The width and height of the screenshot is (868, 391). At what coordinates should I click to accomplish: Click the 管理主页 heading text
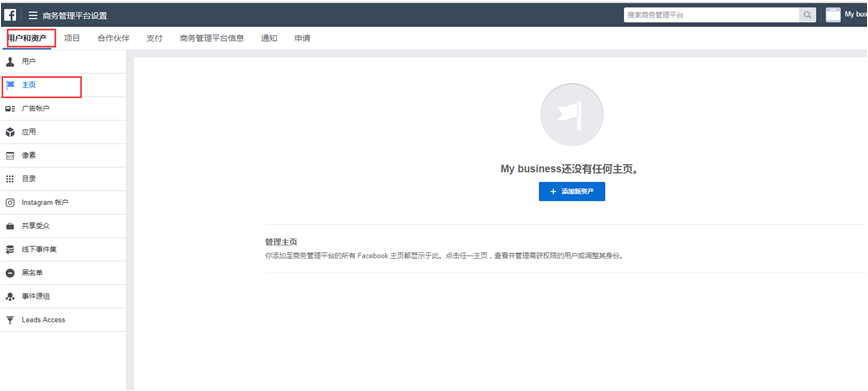[281, 242]
